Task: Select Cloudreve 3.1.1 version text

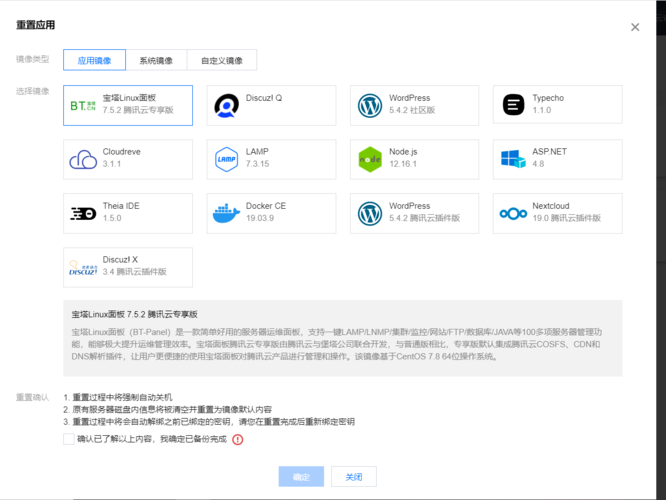Action: pyautogui.click(x=112, y=164)
